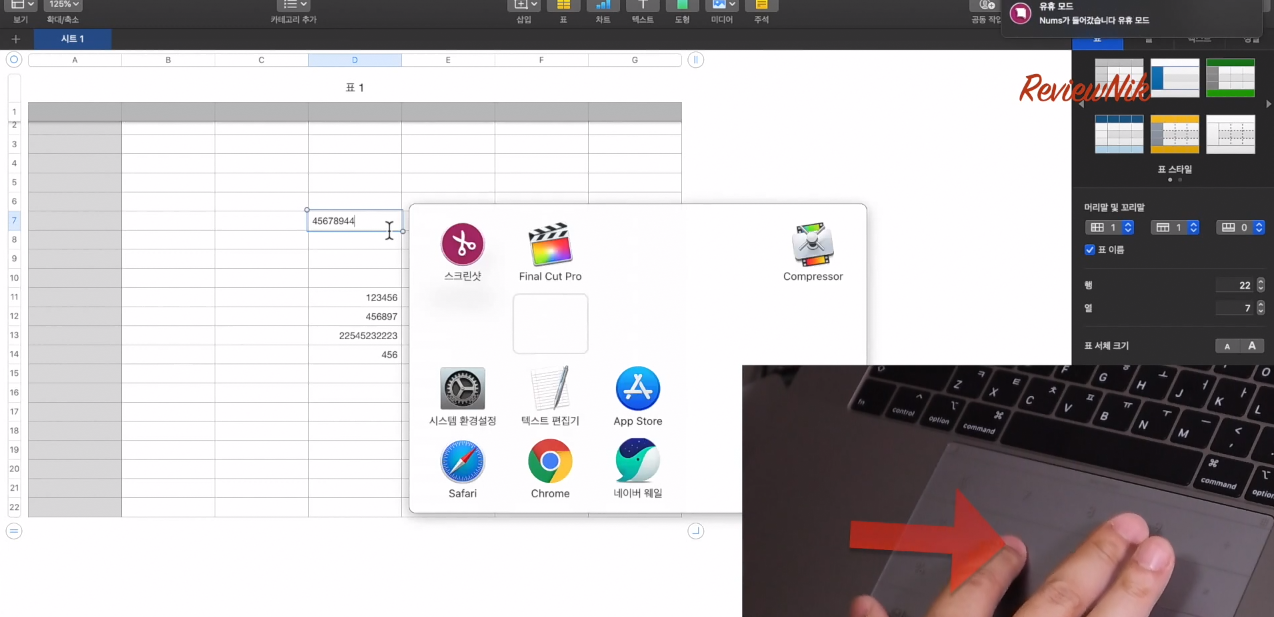Image resolution: width=1274 pixels, height=617 pixels.
Task: Open the 125% zoom dropdown
Action: pos(63,6)
